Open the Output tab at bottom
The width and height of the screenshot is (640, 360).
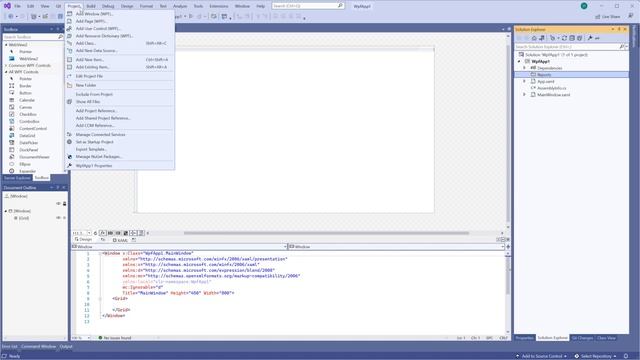[x=66, y=347]
